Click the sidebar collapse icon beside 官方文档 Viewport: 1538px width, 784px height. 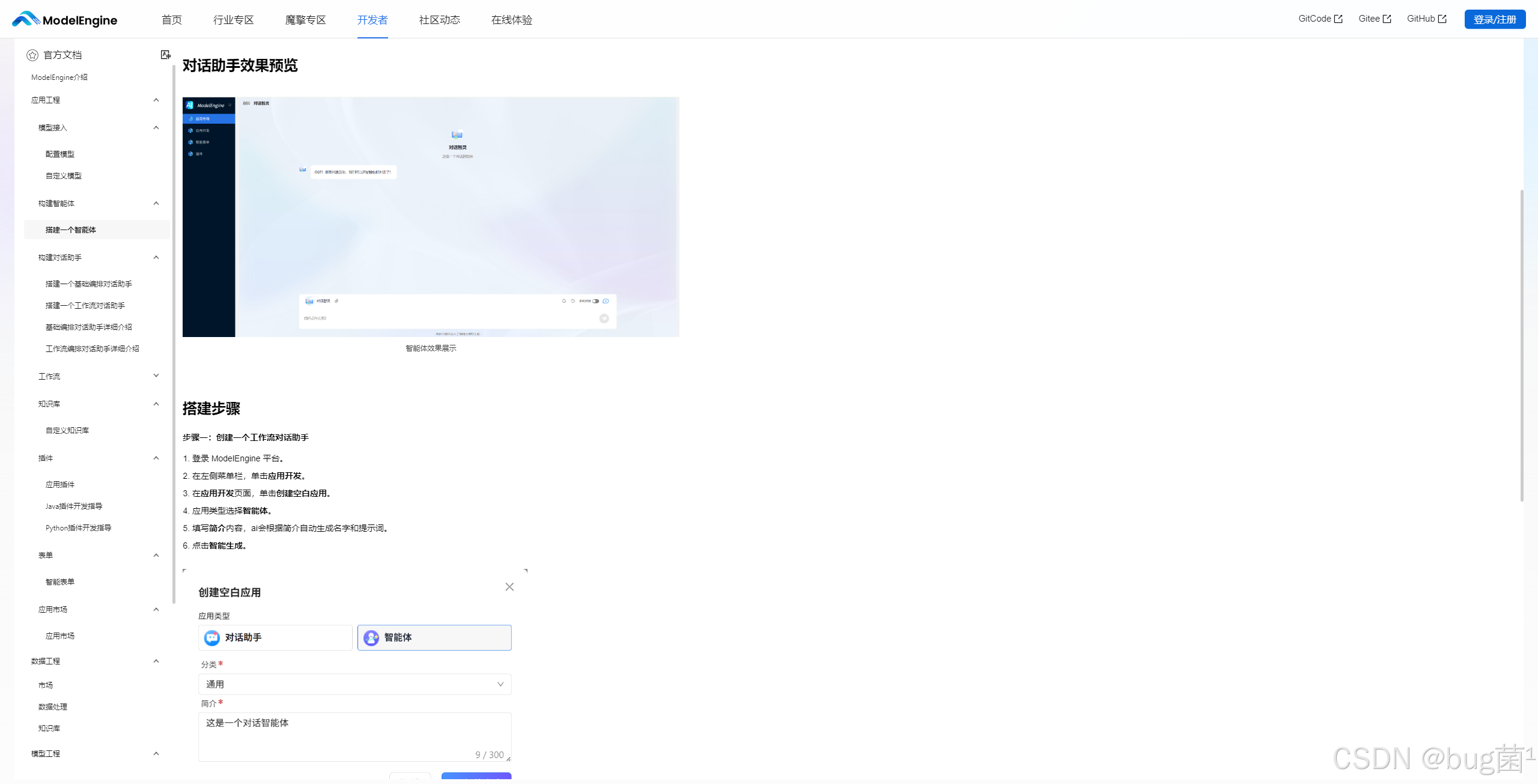point(165,55)
